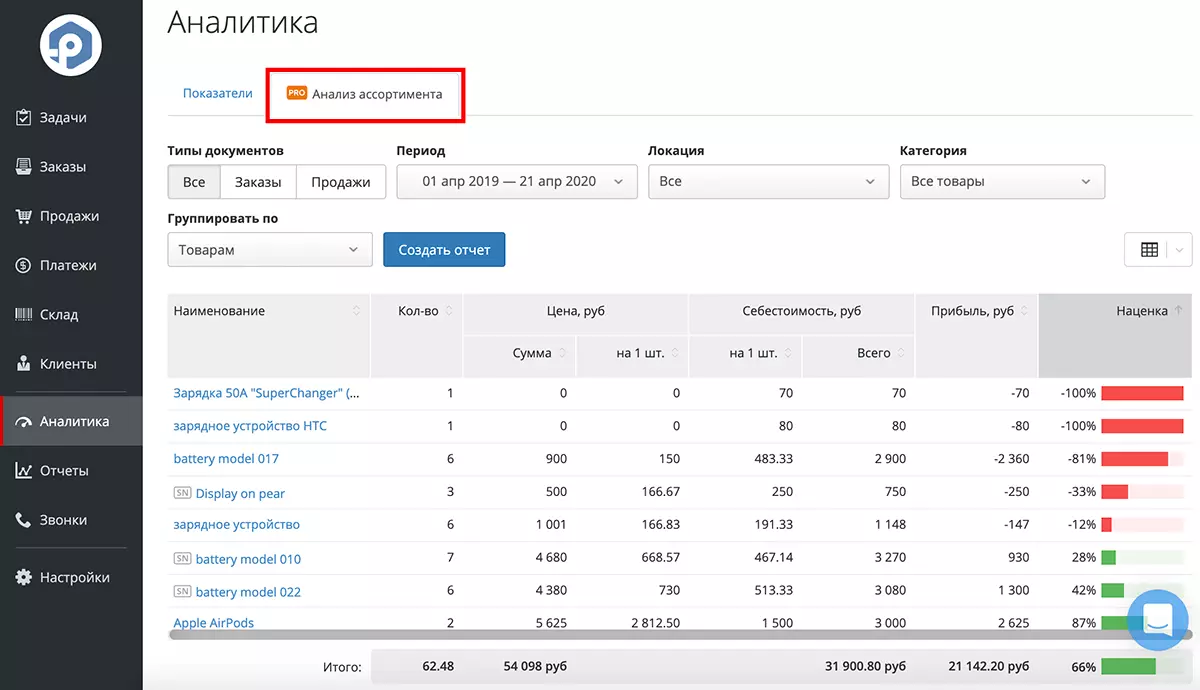
Task: Select Продажи document type
Action: click(341, 182)
